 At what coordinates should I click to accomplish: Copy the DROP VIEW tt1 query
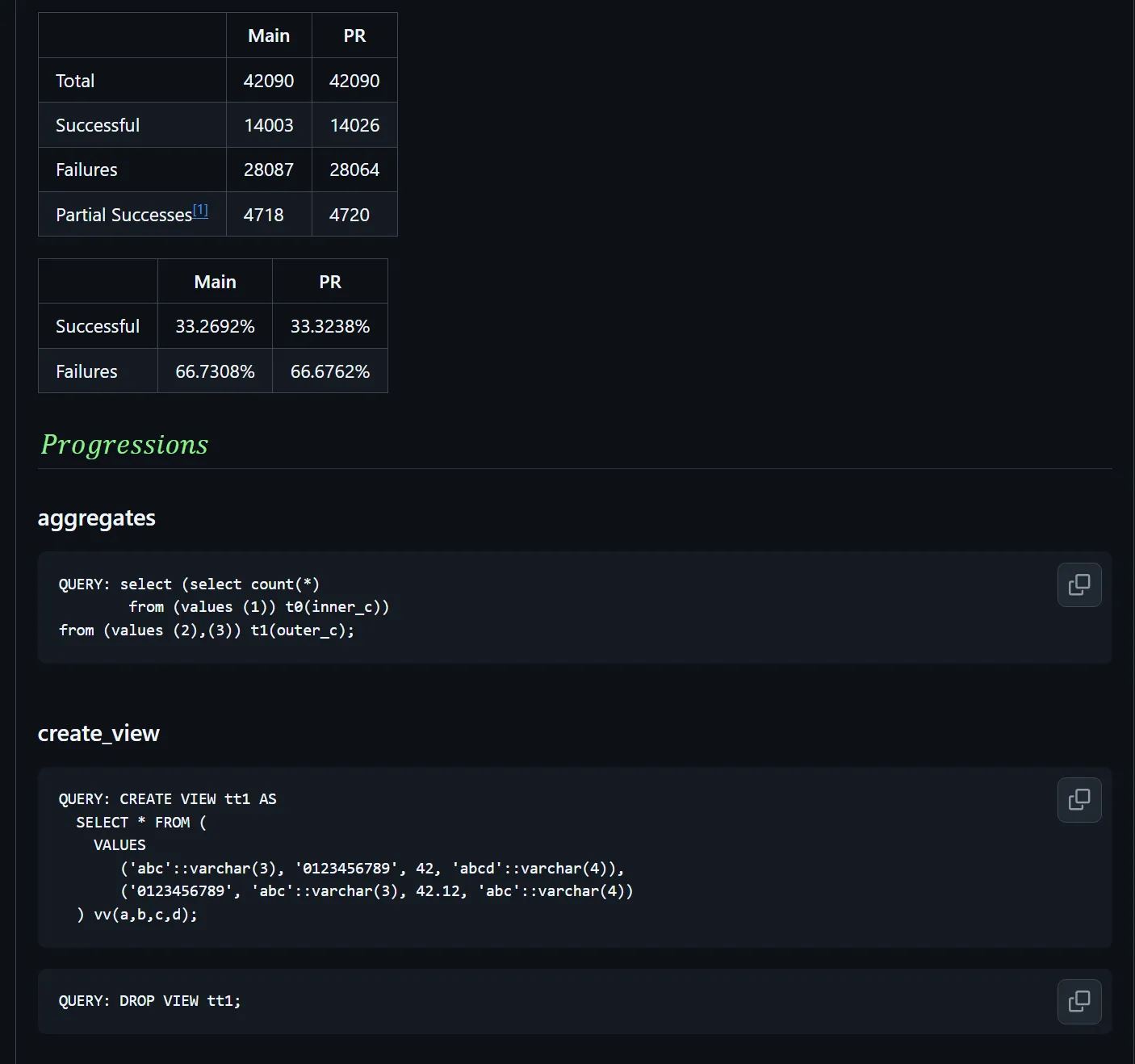[1078, 1001]
